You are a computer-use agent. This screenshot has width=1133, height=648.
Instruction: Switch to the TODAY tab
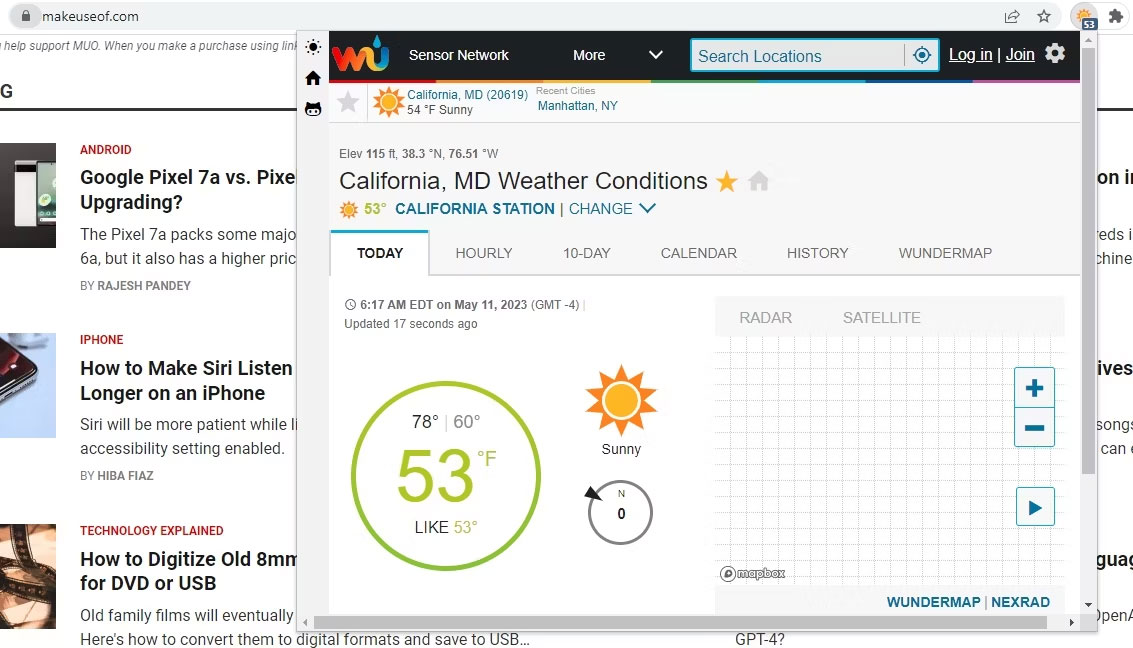[379, 253]
